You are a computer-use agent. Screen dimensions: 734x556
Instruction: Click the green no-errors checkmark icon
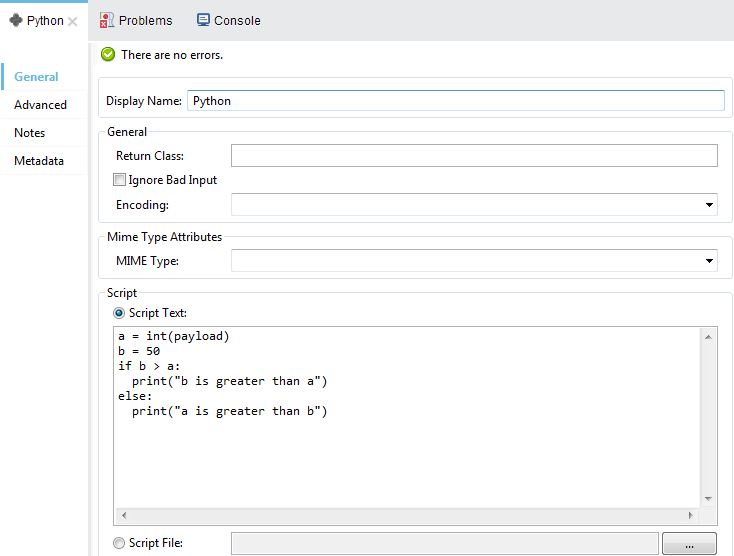tap(108, 55)
